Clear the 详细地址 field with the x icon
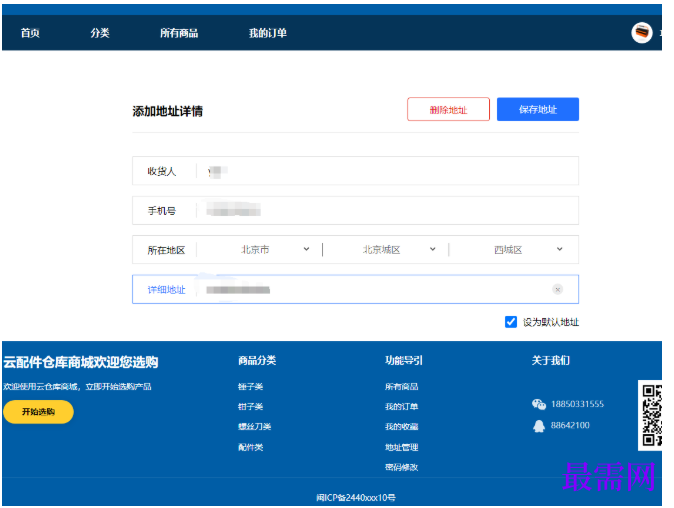This screenshot has height=508, width=674. coord(558,289)
